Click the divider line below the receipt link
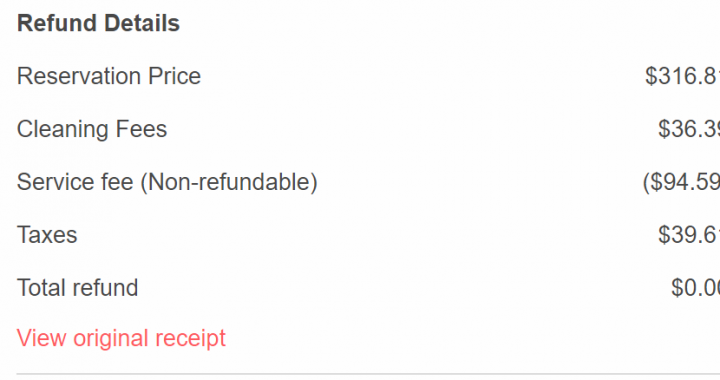720x380 pixels. point(368,374)
